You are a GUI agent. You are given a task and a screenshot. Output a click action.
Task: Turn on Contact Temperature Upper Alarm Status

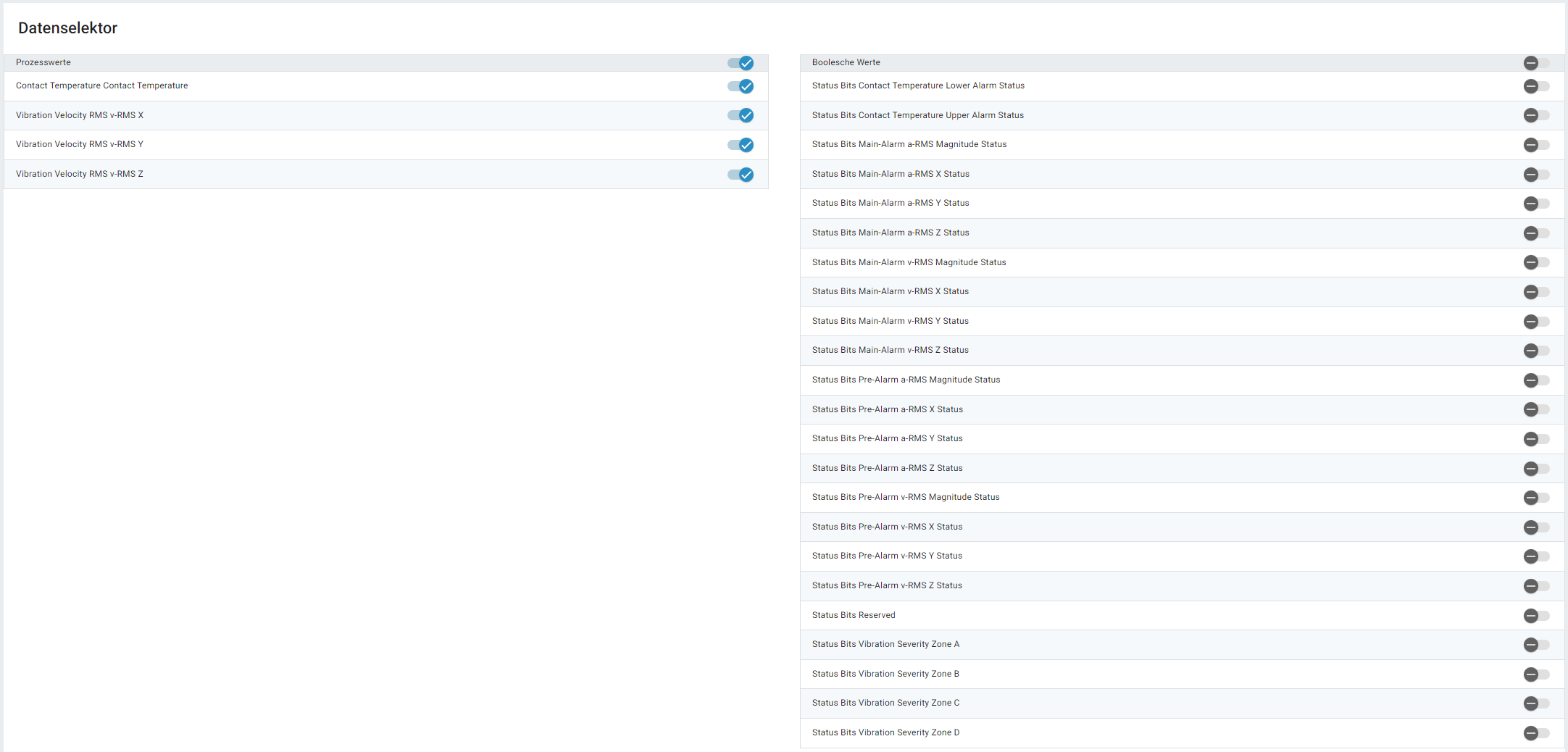tap(1536, 115)
